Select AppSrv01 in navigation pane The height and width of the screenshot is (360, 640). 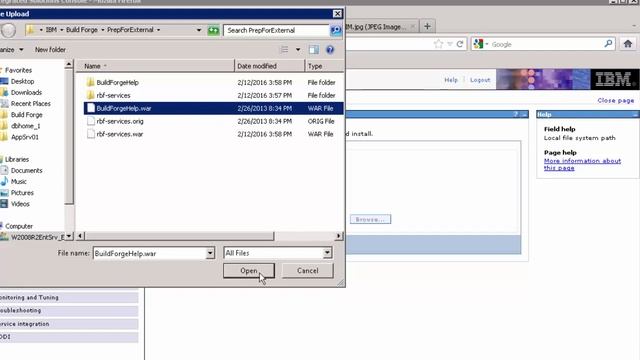click(24, 137)
